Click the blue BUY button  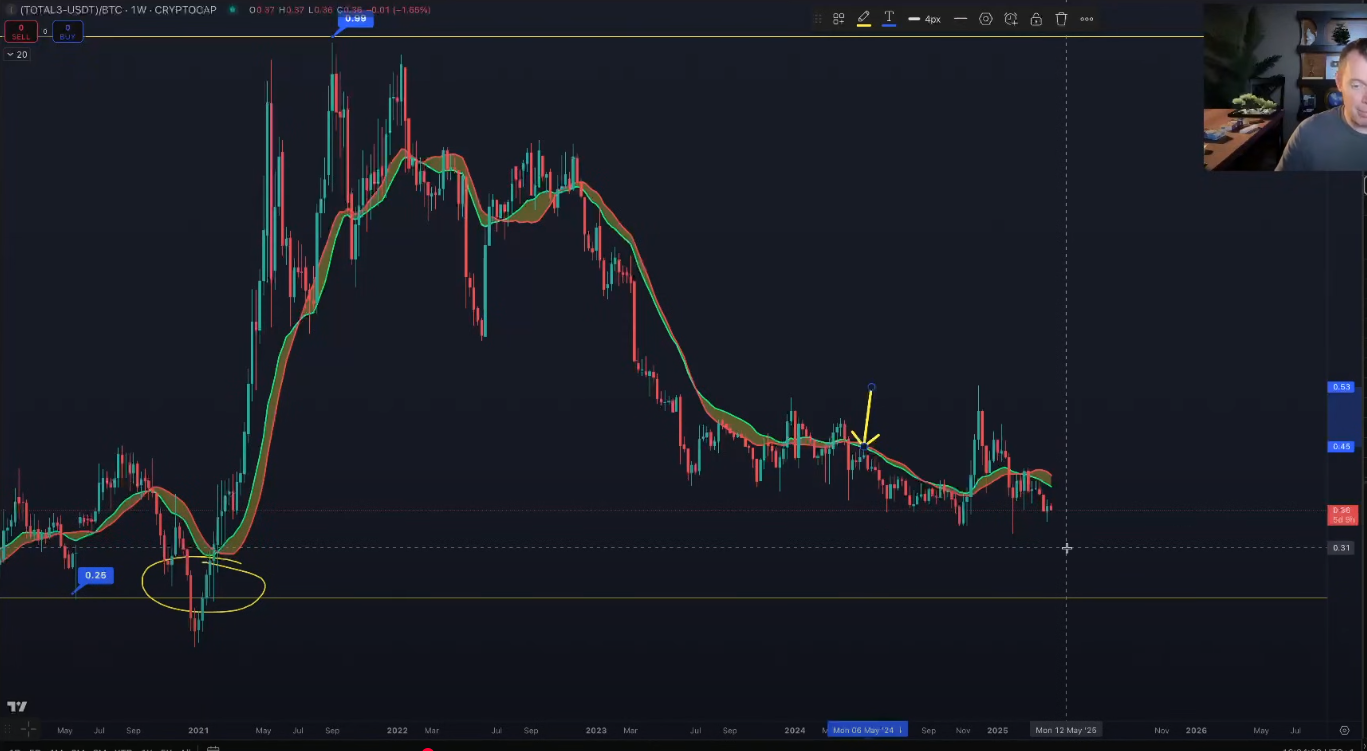67,32
